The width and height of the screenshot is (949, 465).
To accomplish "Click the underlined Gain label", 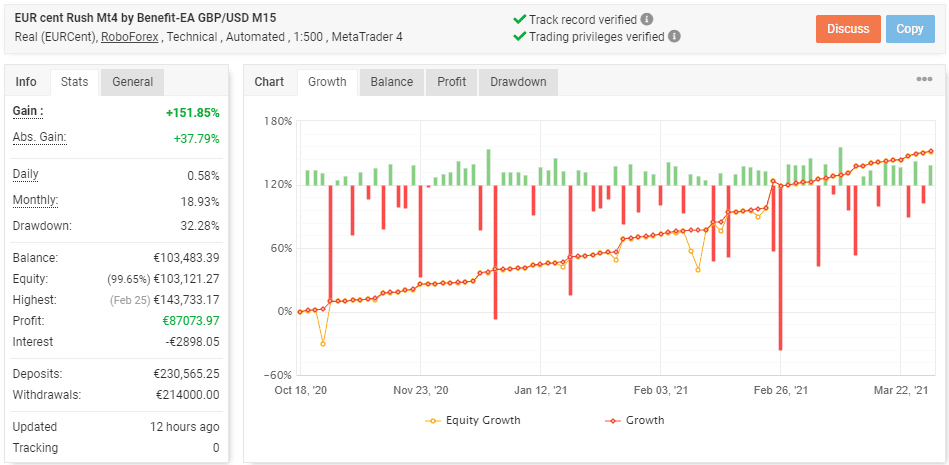I will [x=28, y=112].
